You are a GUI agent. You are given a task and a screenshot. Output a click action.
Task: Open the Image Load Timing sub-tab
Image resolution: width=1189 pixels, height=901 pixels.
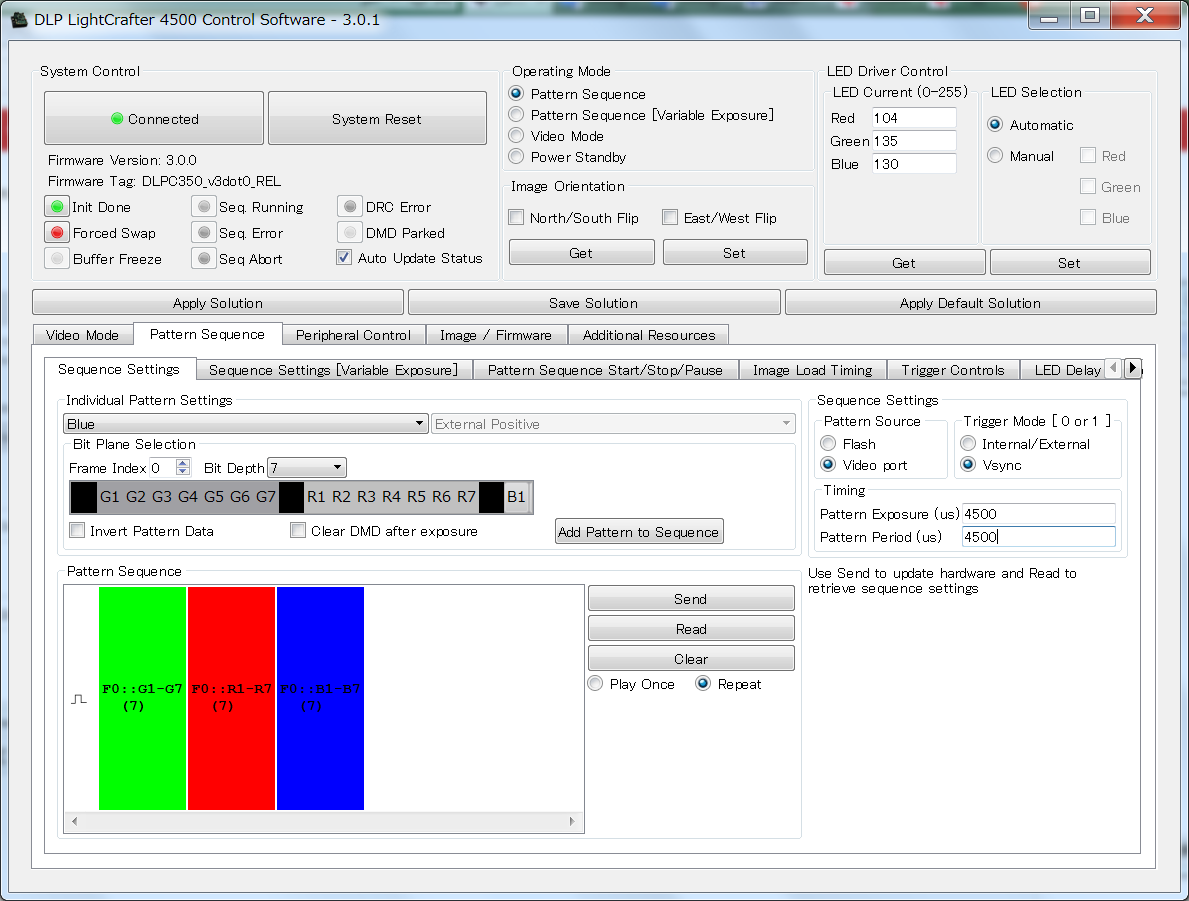[x=813, y=369]
